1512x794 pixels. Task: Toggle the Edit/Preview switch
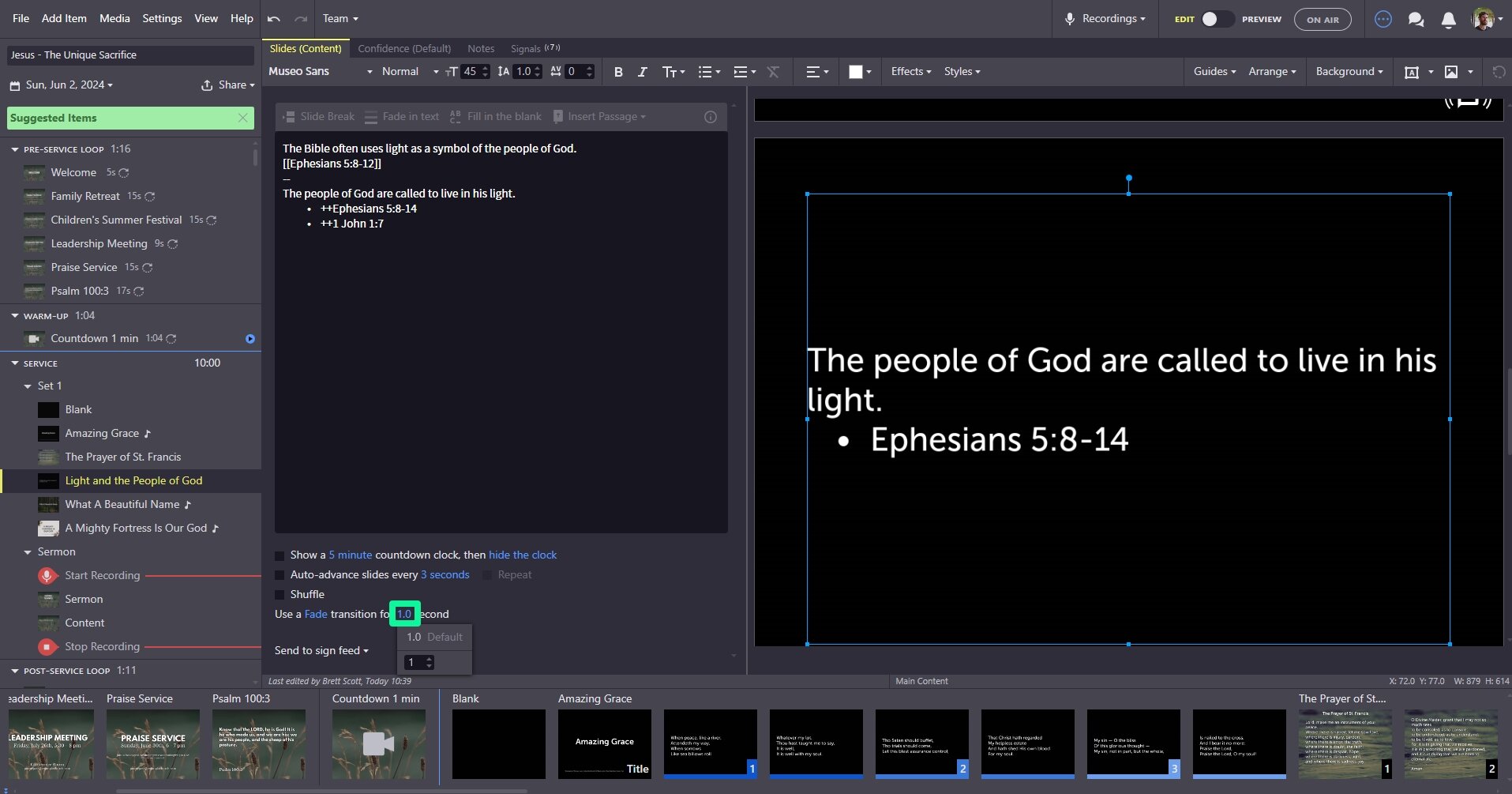coord(1217,19)
